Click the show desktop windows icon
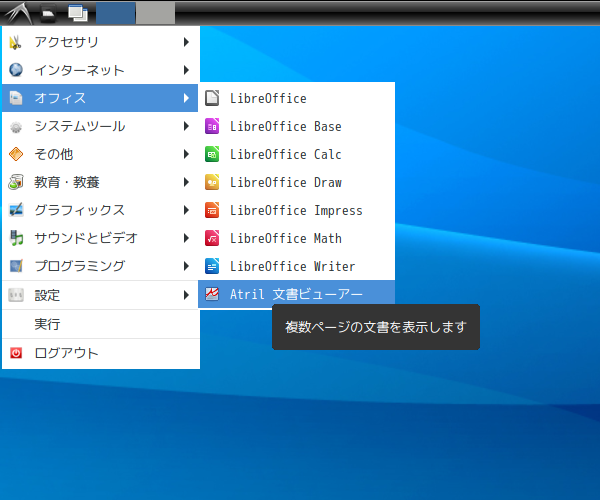The height and width of the screenshot is (500, 600). point(78,13)
